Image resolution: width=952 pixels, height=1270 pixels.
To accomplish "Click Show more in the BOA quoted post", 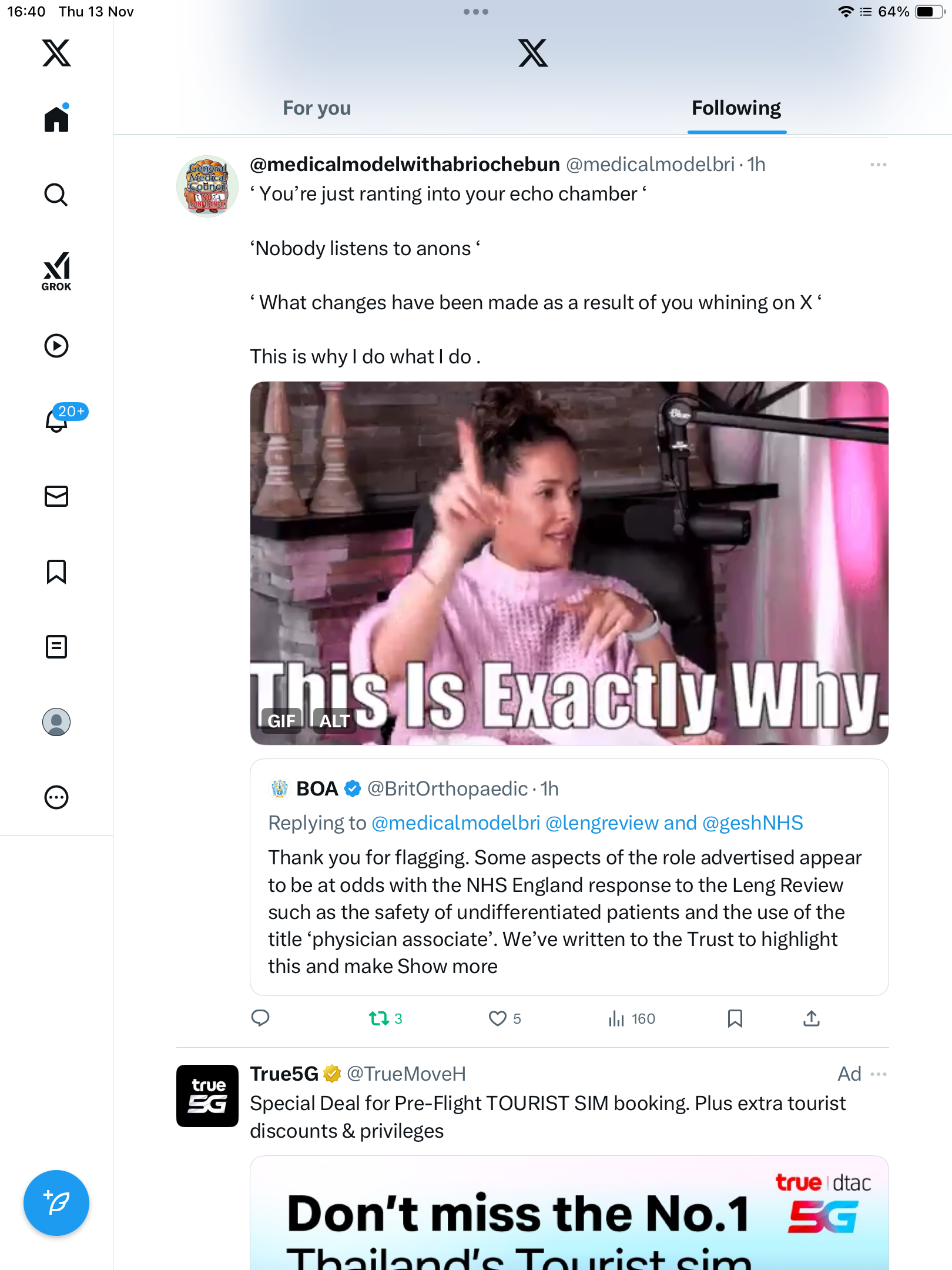I will 448,966.
